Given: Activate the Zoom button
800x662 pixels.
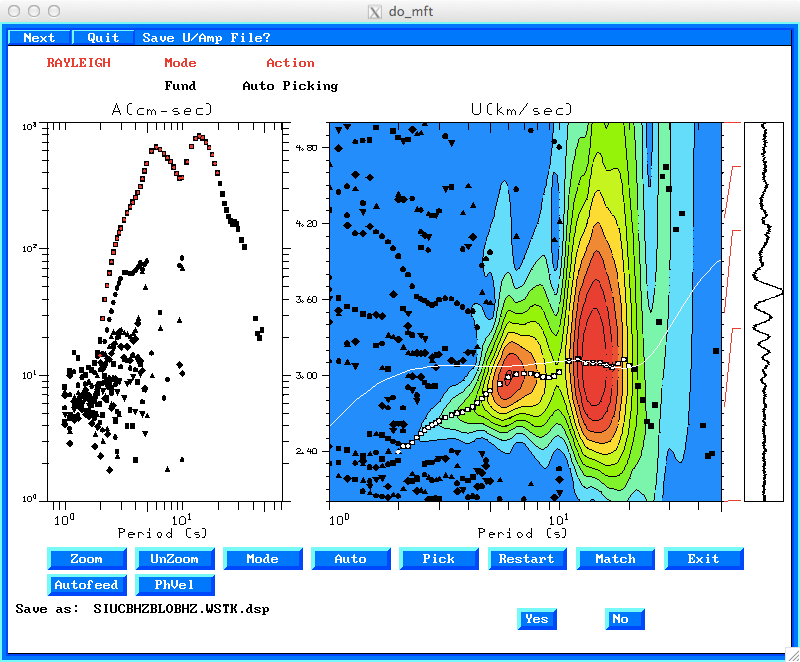Looking at the screenshot, I should click(x=87, y=559).
